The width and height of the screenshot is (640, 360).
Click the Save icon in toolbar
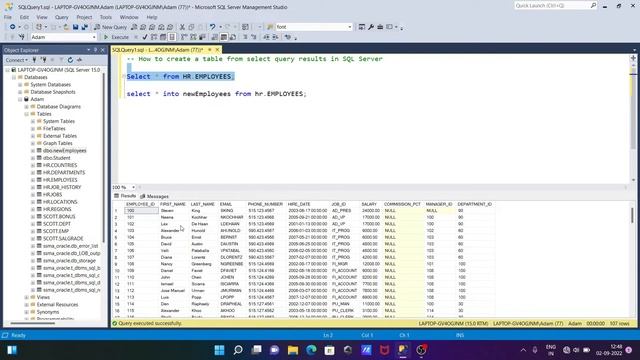point(76,27)
